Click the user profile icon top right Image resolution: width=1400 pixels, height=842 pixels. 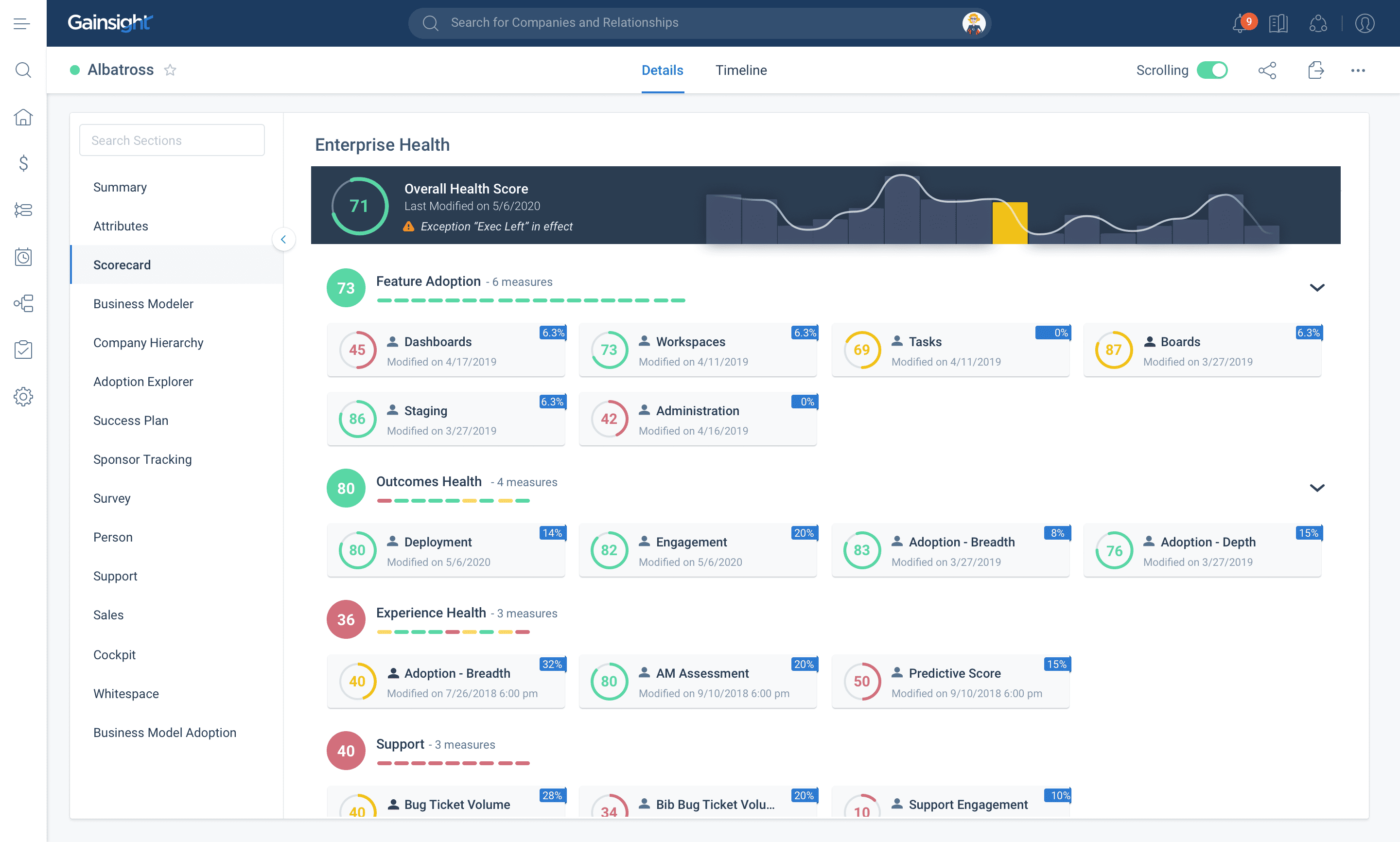pos(1364,23)
